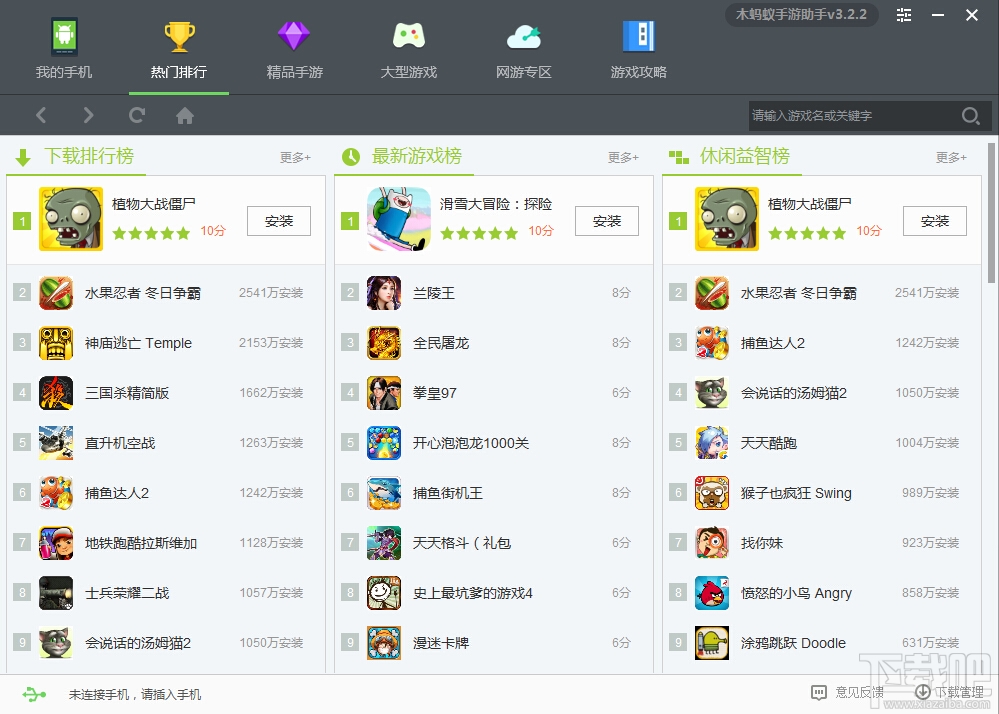This screenshot has height=714, width=999.
Task: Open 植物大战僵尸 icon in 下载排行榜
Action: pos(71,218)
